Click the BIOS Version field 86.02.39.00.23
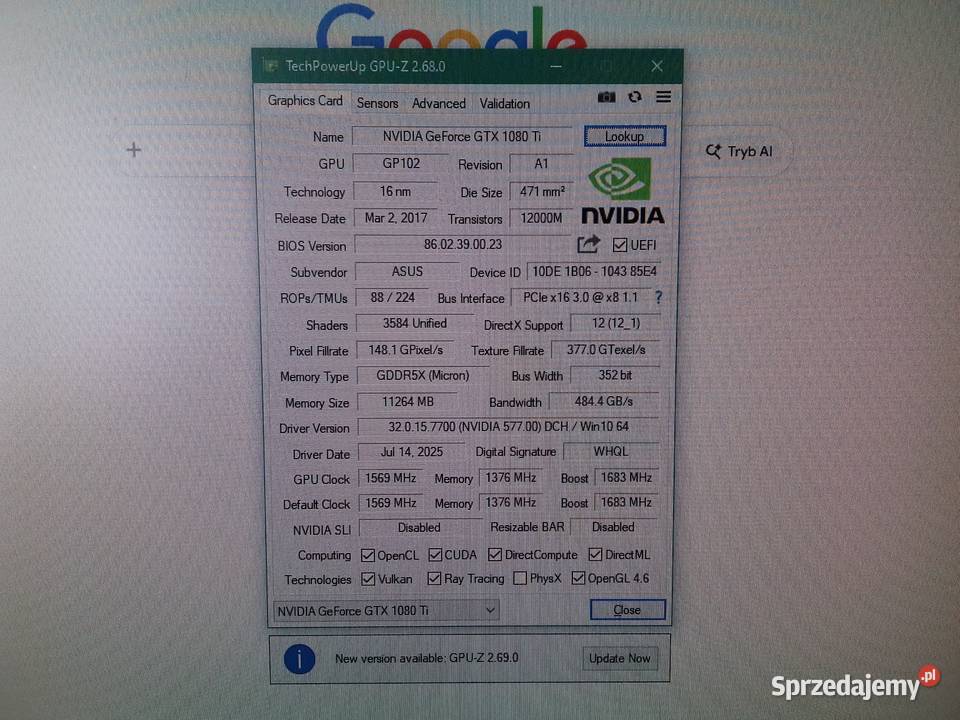The height and width of the screenshot is (720, 960). click(x=463, y=245)
